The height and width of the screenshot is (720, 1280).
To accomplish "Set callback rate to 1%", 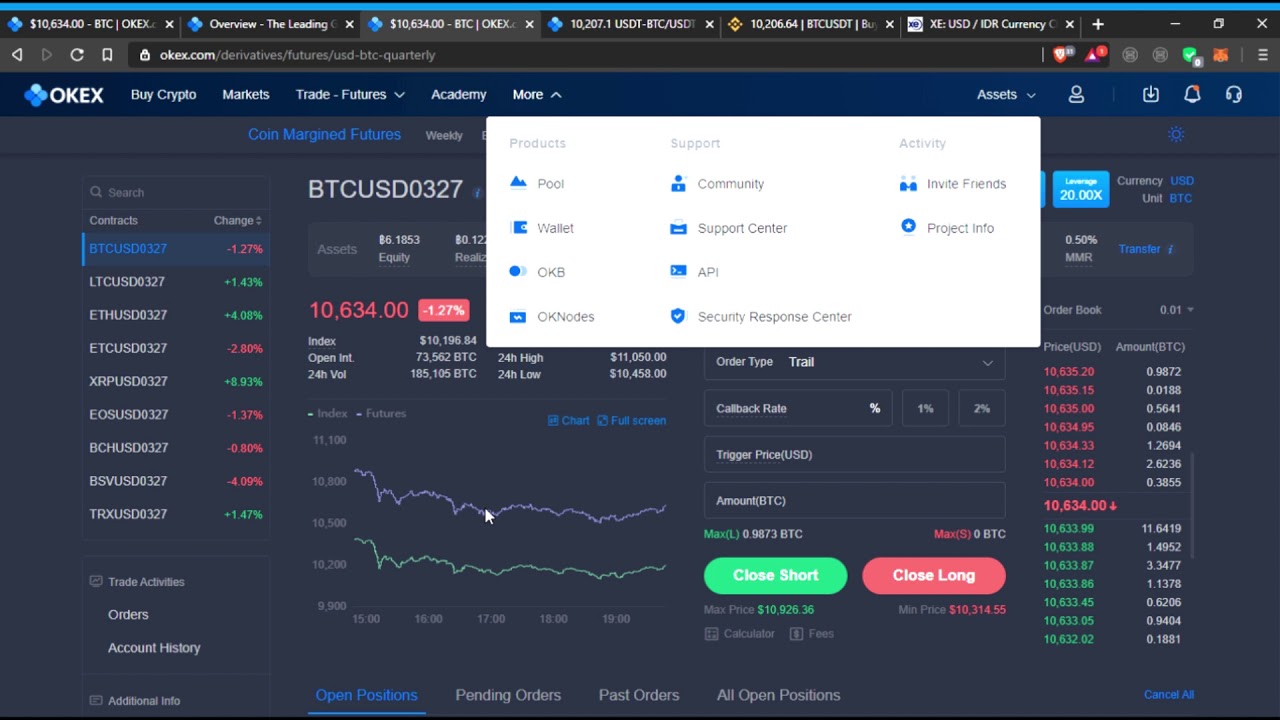I will 925,408.
